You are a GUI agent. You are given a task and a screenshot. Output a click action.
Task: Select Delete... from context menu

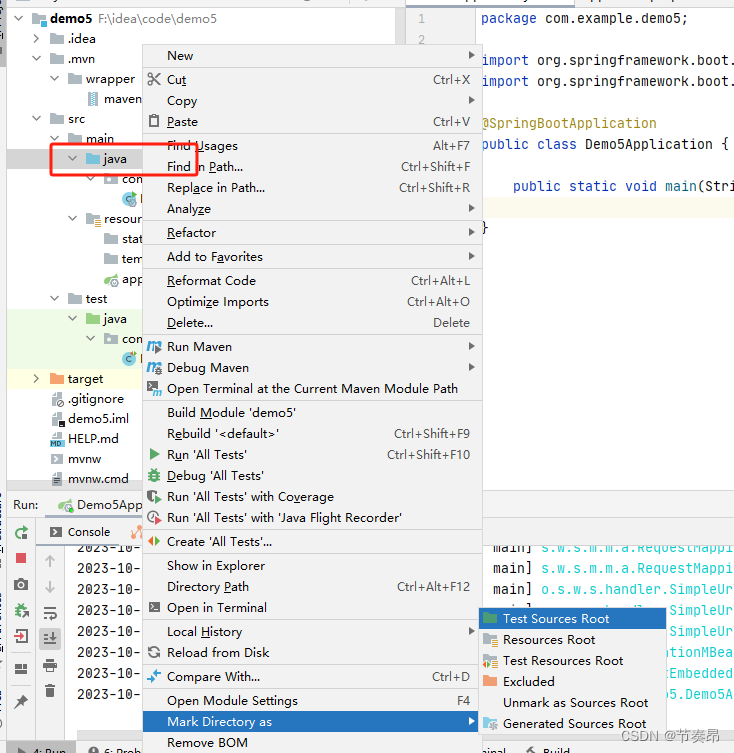[x=312, y=323]
